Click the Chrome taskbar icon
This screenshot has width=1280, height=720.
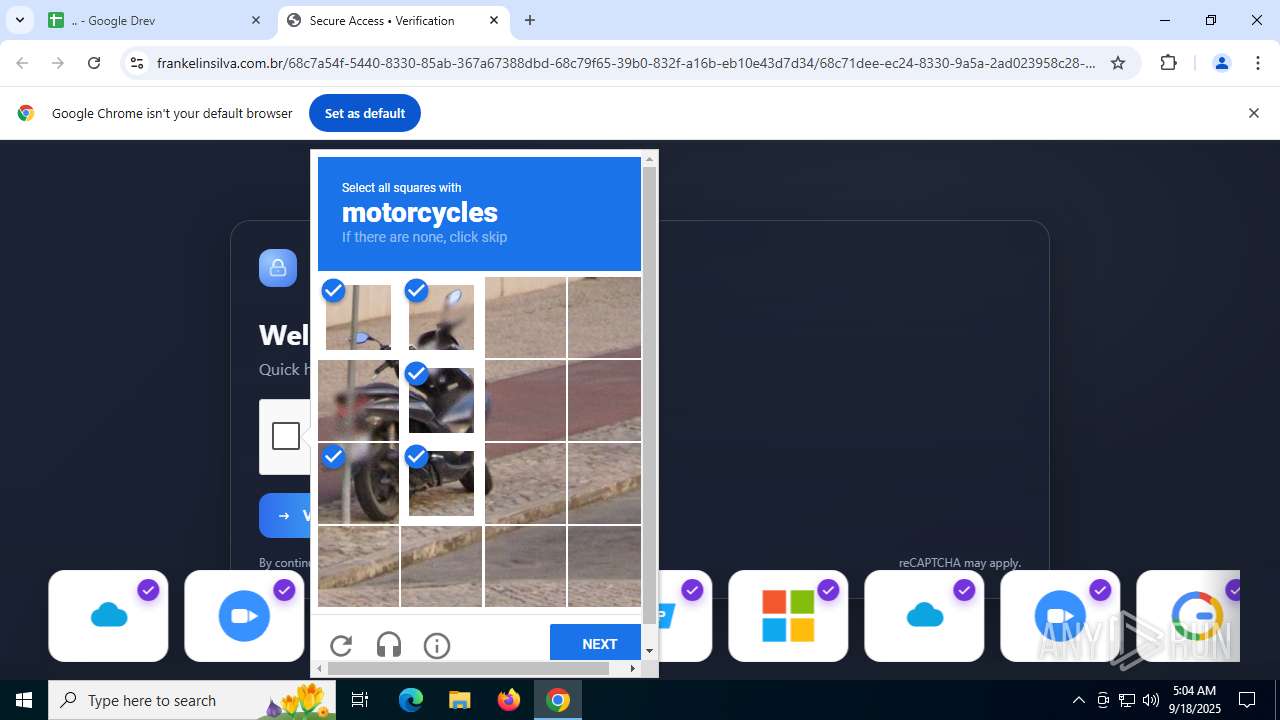[558, 700]
